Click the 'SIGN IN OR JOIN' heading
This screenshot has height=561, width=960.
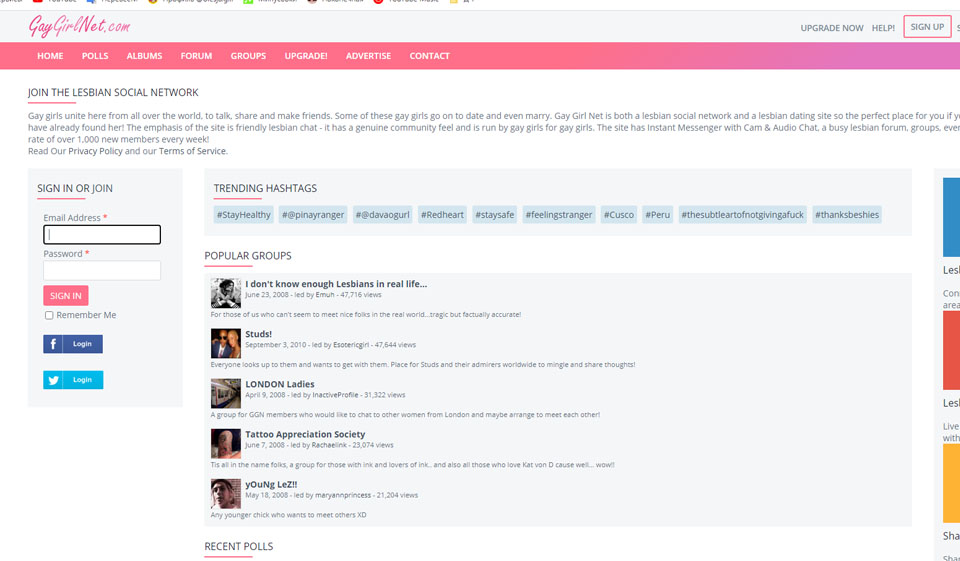(75, 189)
